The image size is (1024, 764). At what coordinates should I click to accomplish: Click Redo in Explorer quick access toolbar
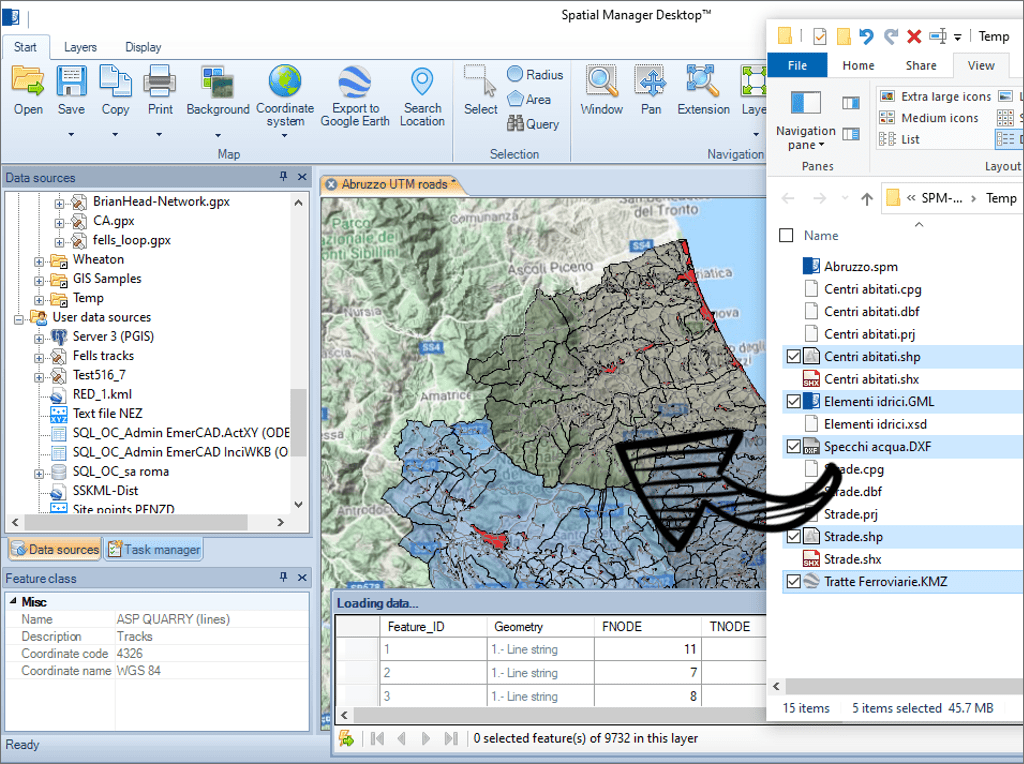click(891, 37)
